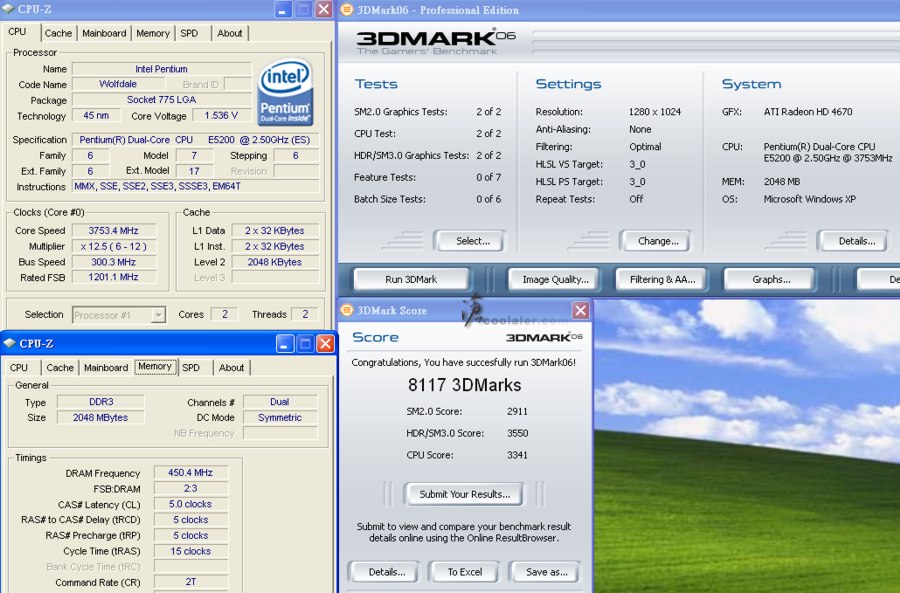
Task: Click the Run 3DMark button
Action: [x=411, y=280]
